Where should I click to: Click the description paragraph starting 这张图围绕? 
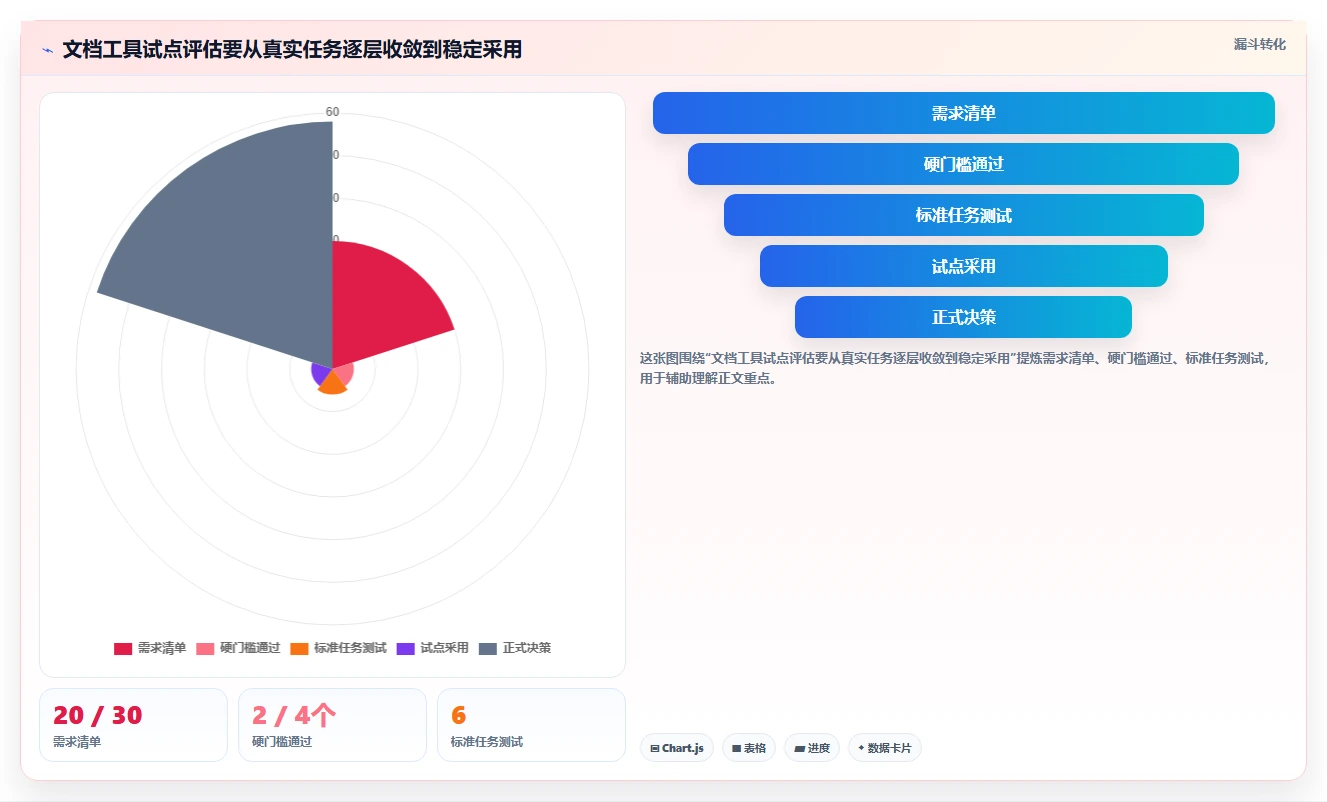pos(955,368)
